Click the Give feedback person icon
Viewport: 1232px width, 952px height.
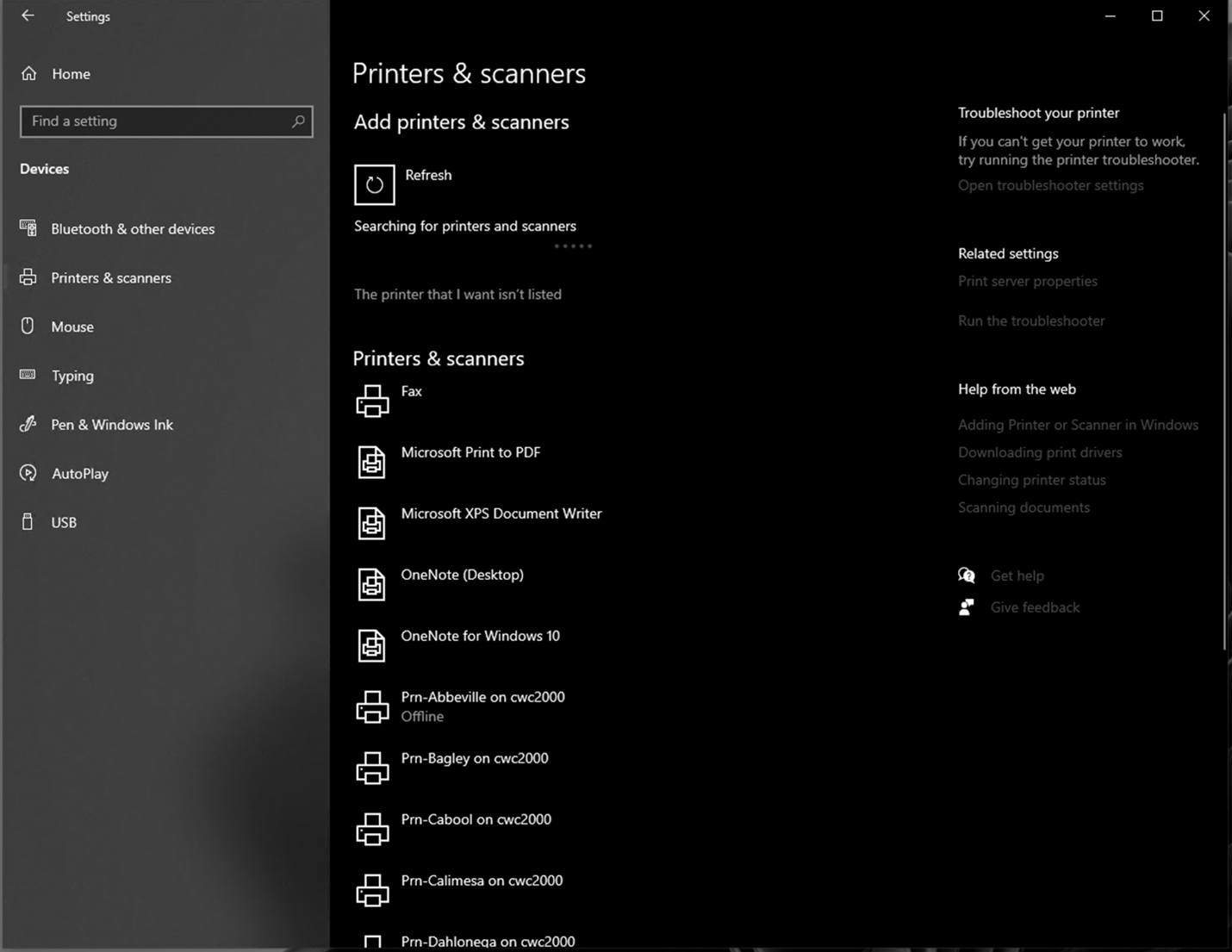pyautogui.click(x=967, y=607)
